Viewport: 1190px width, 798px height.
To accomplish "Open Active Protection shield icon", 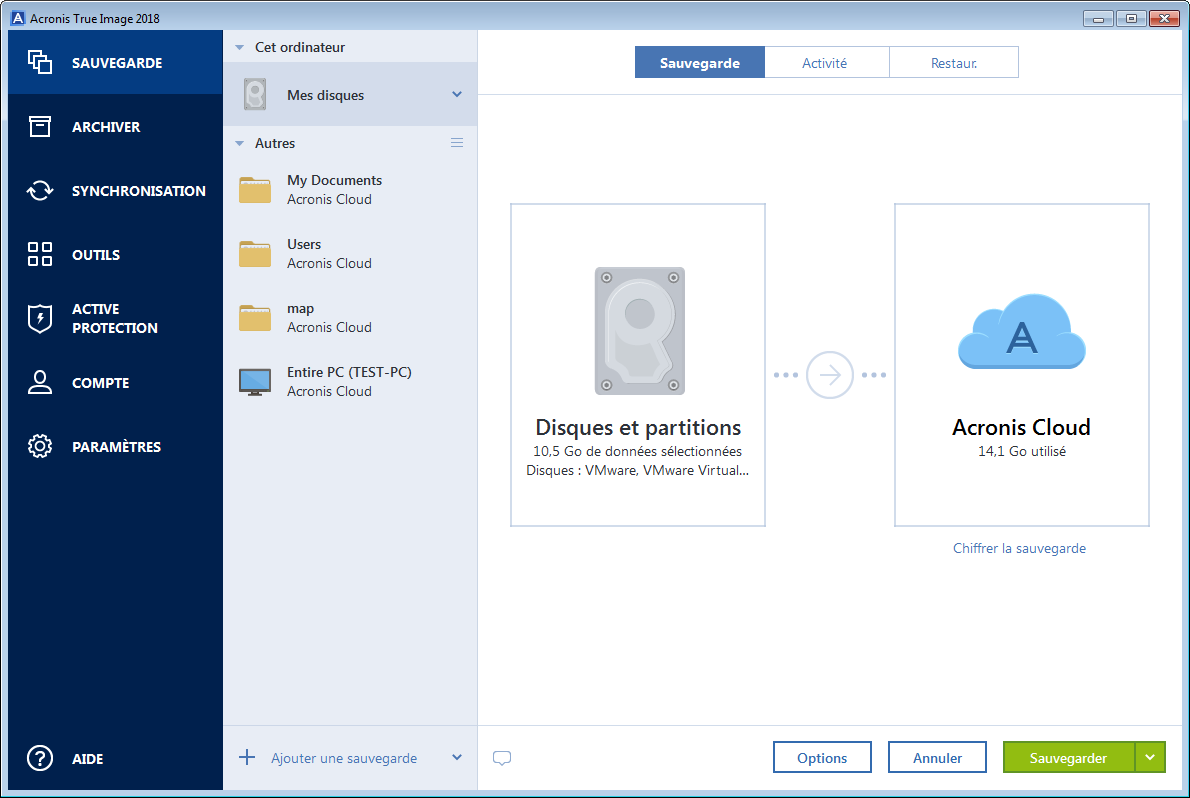I will click(x=40, y=318).
